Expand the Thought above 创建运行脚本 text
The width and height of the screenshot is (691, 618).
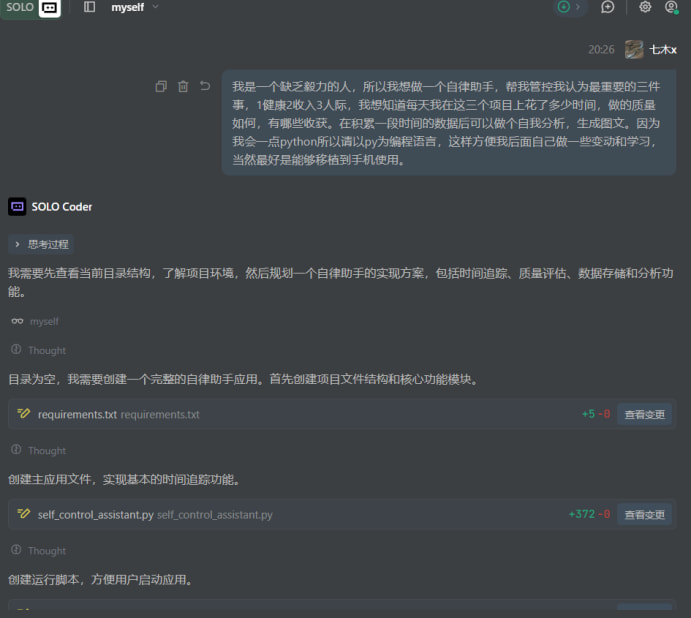(x=39, y=551)
